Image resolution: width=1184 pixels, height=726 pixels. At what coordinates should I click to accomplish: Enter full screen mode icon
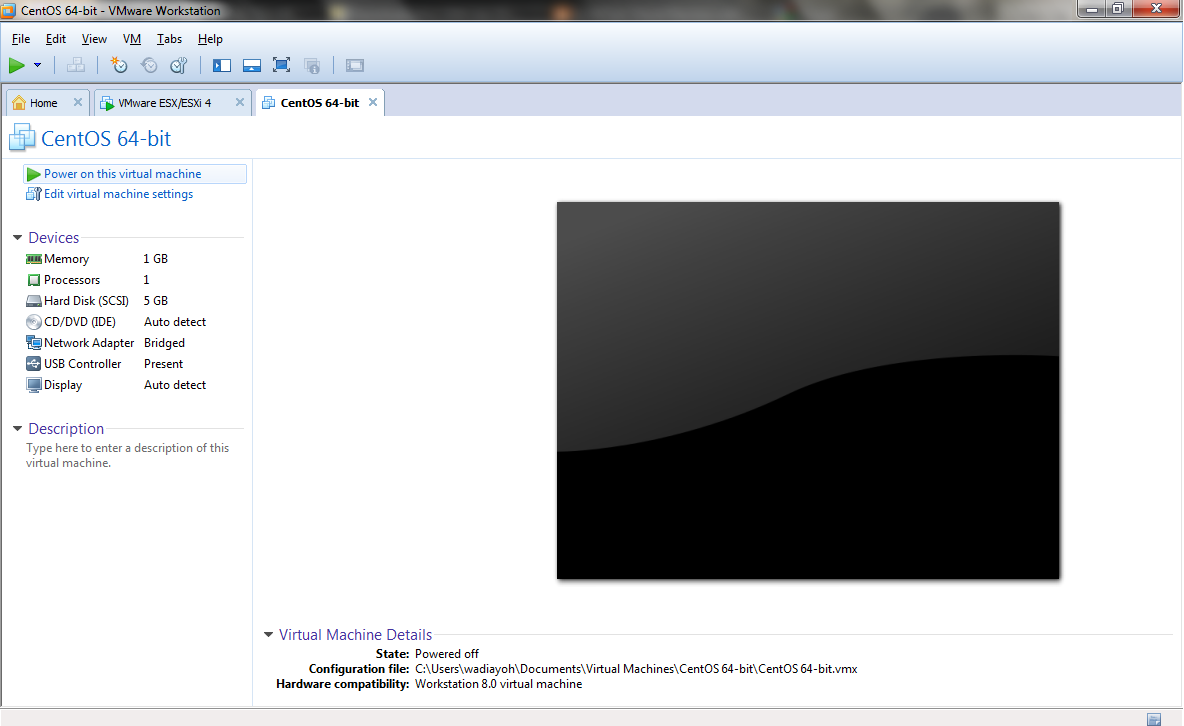pos(282,66)
